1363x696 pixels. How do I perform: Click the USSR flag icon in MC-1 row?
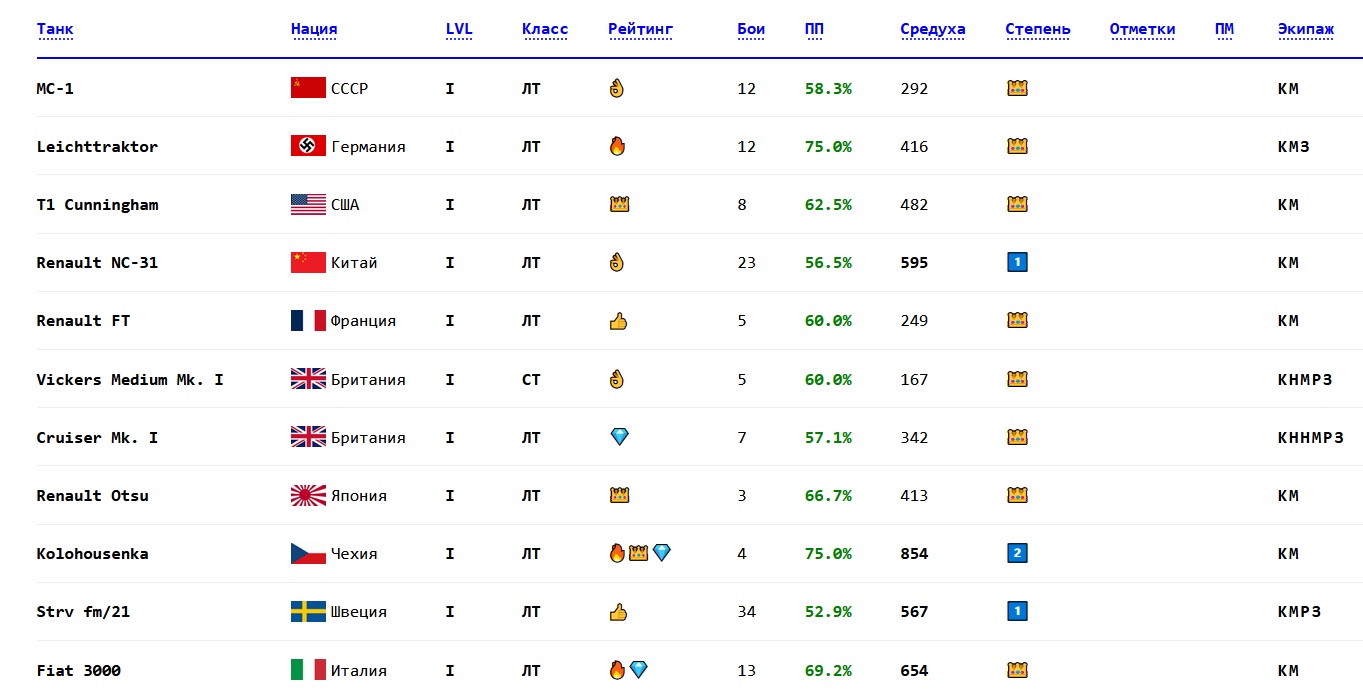click(308, 88)
